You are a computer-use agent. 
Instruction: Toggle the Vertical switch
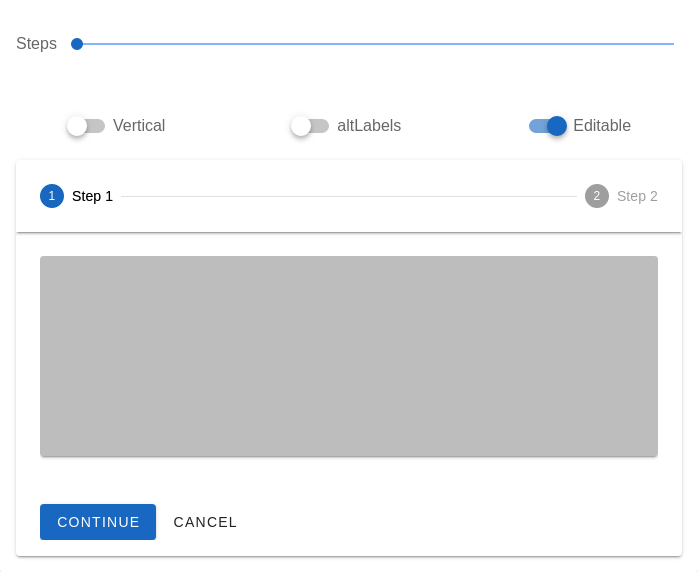tap(86, 126)
